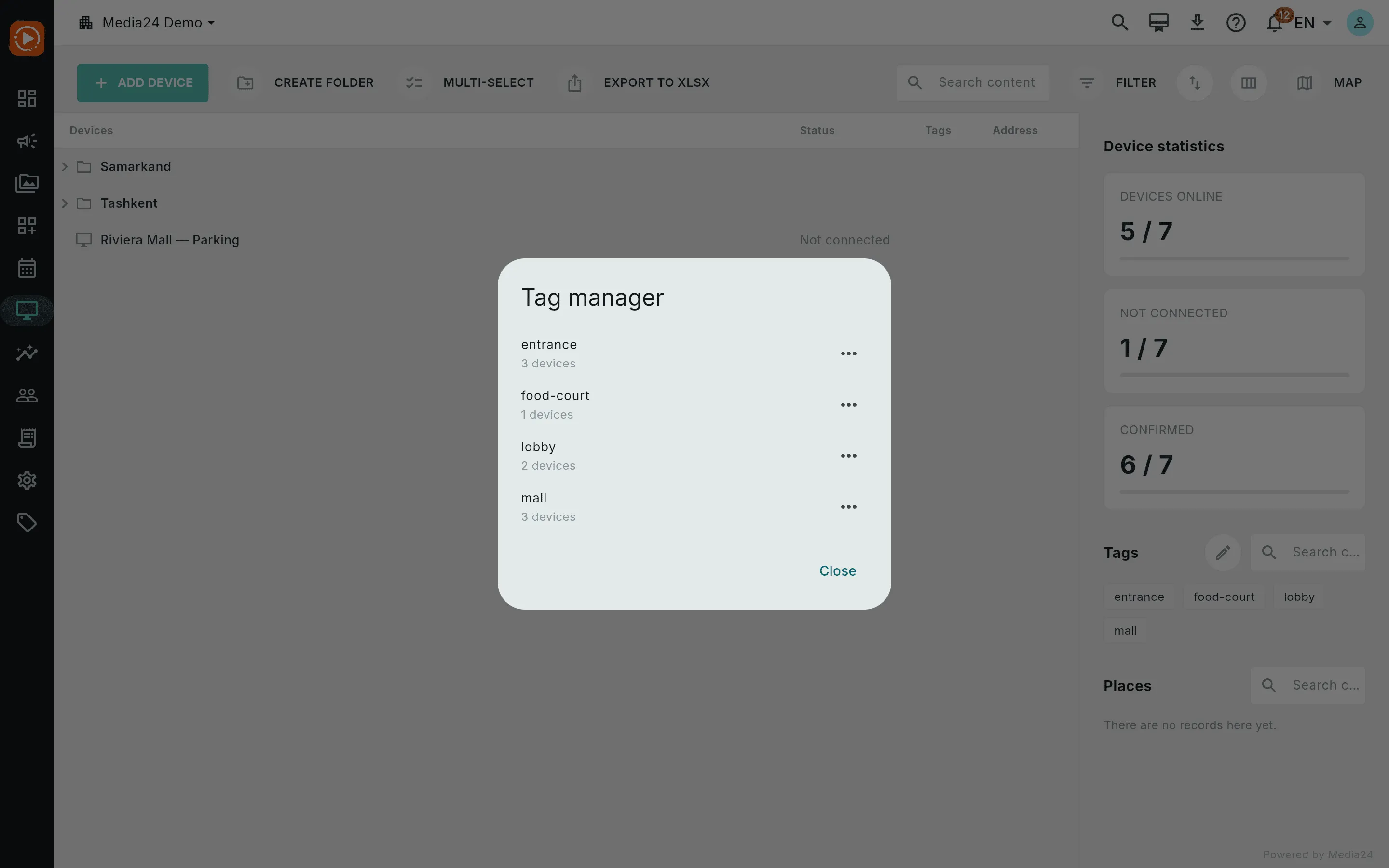Expand the Tashkent folder
Screen dimensions: 1389x868
pos(65,203)
